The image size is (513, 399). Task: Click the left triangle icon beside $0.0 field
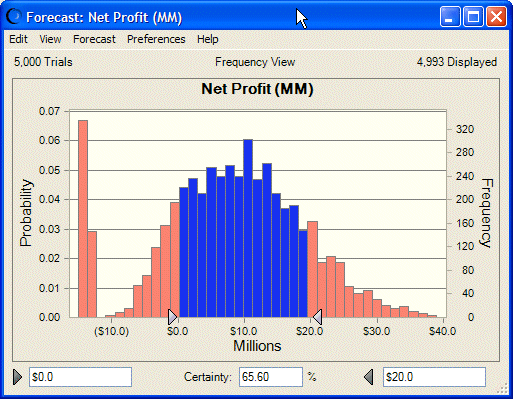tap(17, 377)
